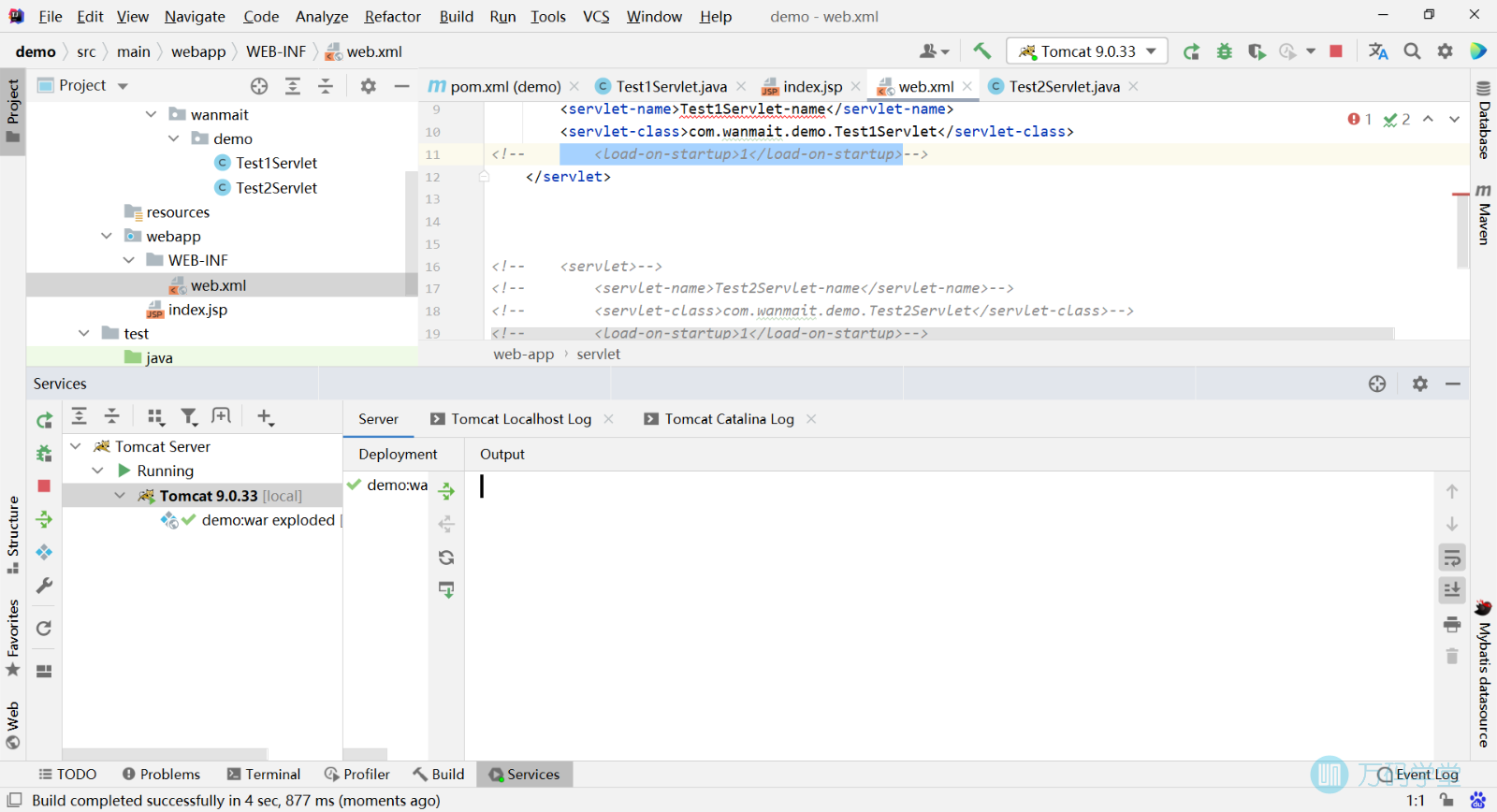Expand all nodes in the Project panel
Screen dimensions: 1497x812
point(293,86)
